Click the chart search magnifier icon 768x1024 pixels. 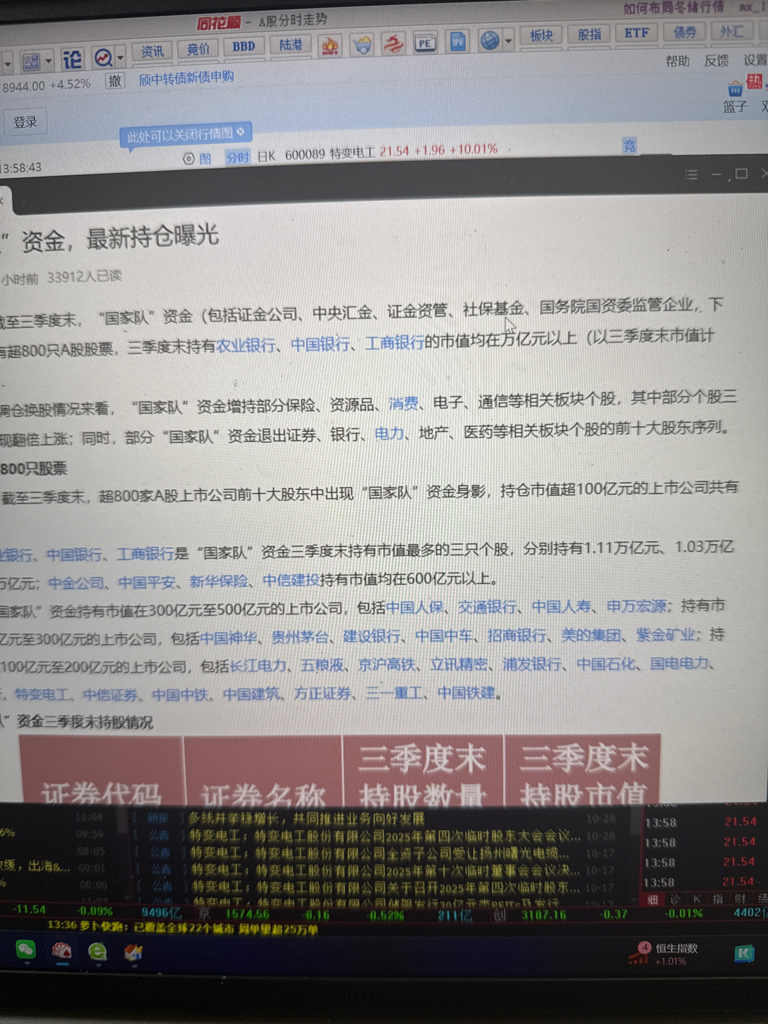pyautogui.click(x=103, y=58)
